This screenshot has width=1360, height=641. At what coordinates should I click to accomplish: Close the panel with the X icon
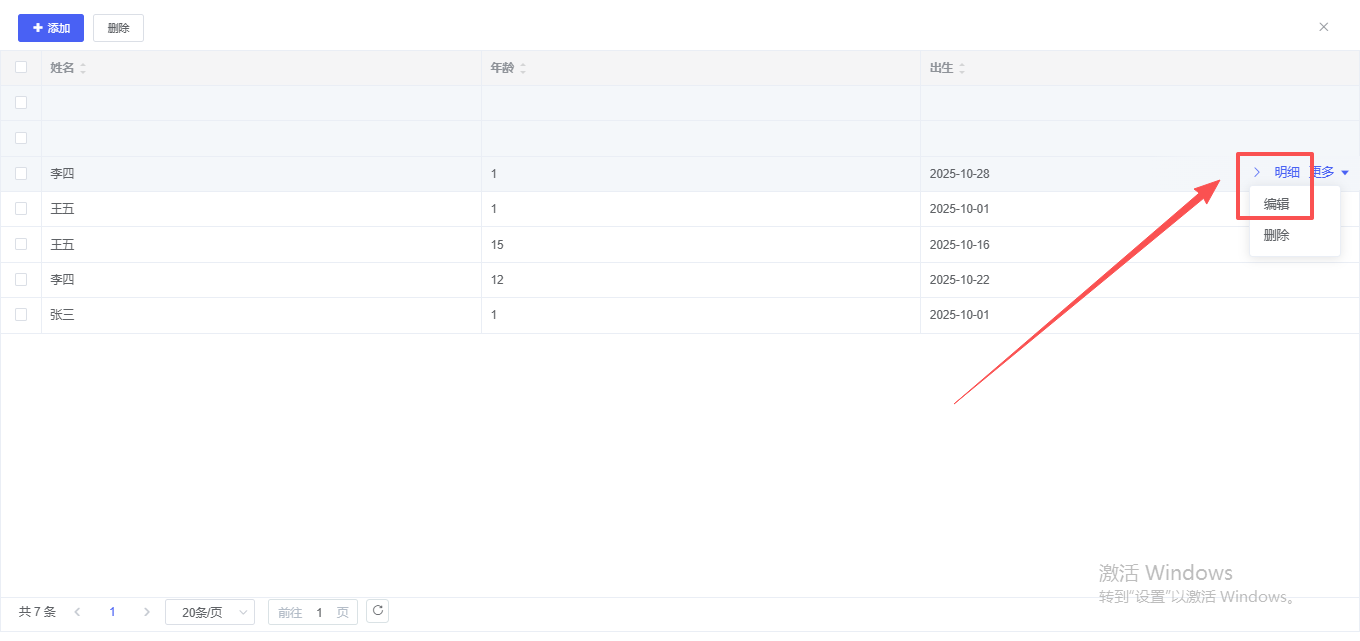click(1323, 27)
